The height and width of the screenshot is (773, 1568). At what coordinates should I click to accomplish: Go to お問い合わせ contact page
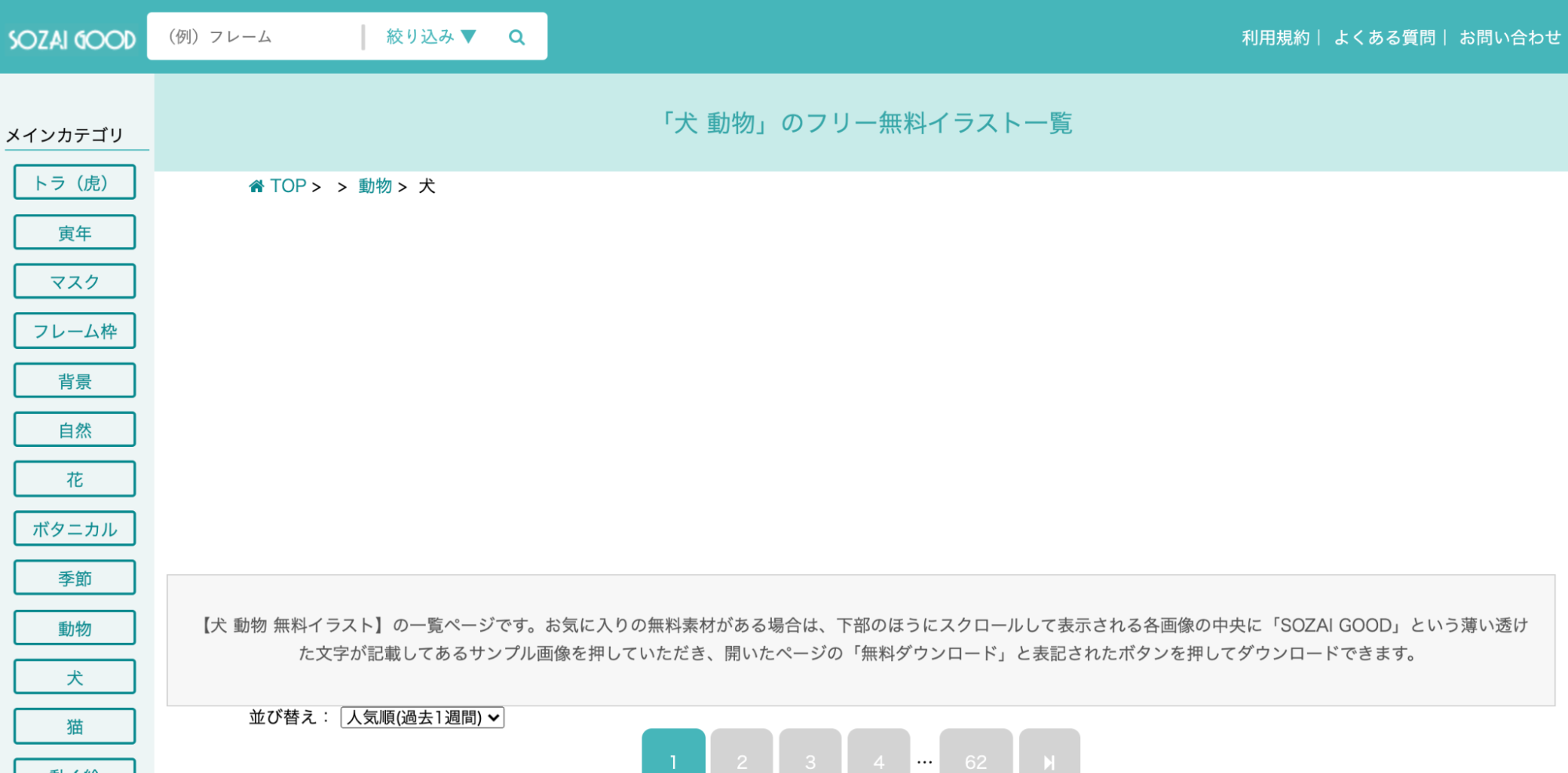click(x=1509, y=38)
